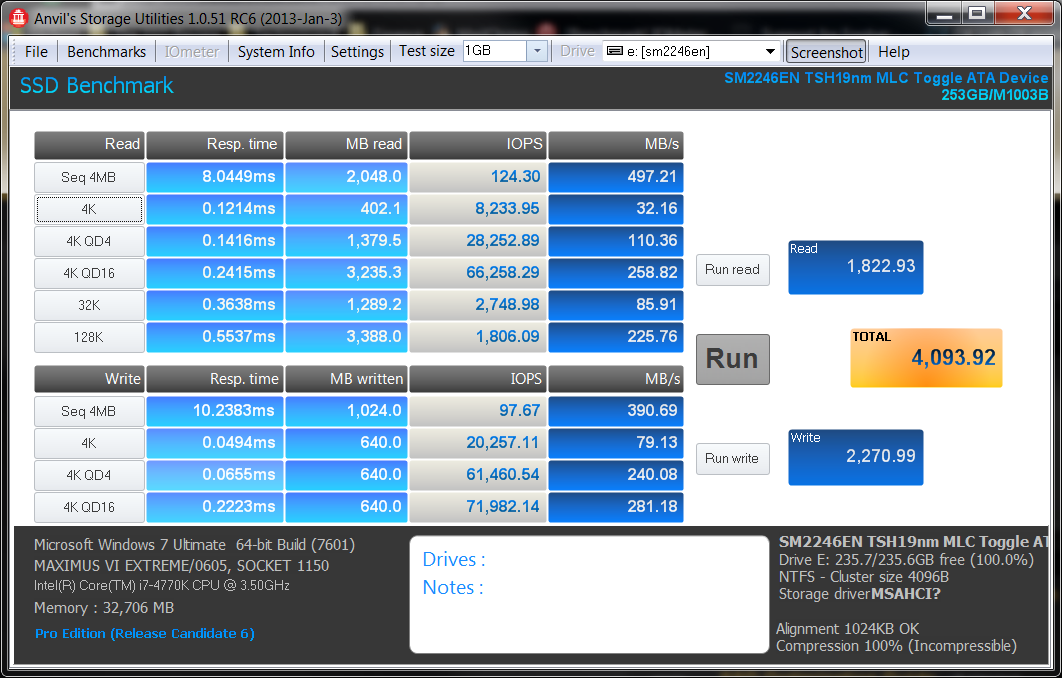Click the Screenshot button
The height and width of the screenshot is (678, 1062).
coord(826,52)
